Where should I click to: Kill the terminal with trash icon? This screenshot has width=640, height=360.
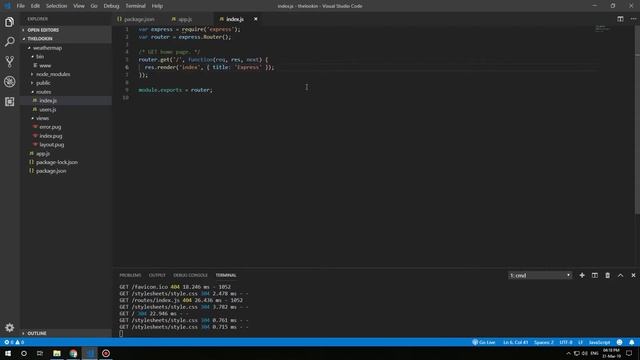click(x=607, y=276)
